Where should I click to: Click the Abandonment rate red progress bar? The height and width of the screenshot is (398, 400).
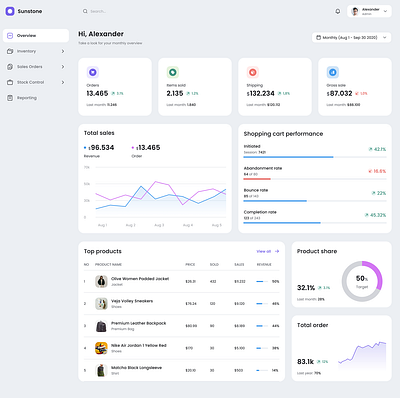pyautogui.click(x=257, y=179)
